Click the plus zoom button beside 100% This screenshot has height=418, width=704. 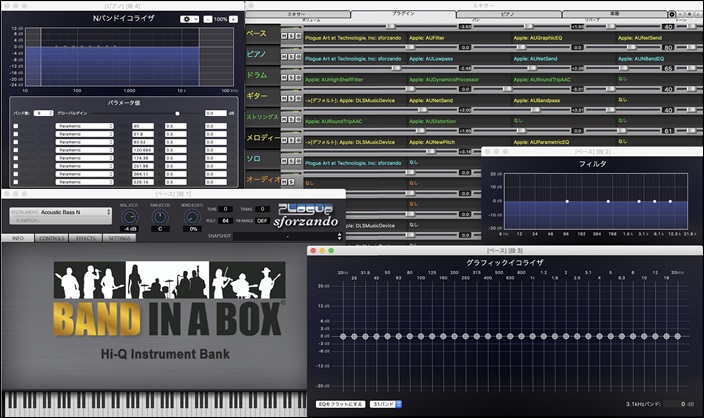(x=233, y=19)
